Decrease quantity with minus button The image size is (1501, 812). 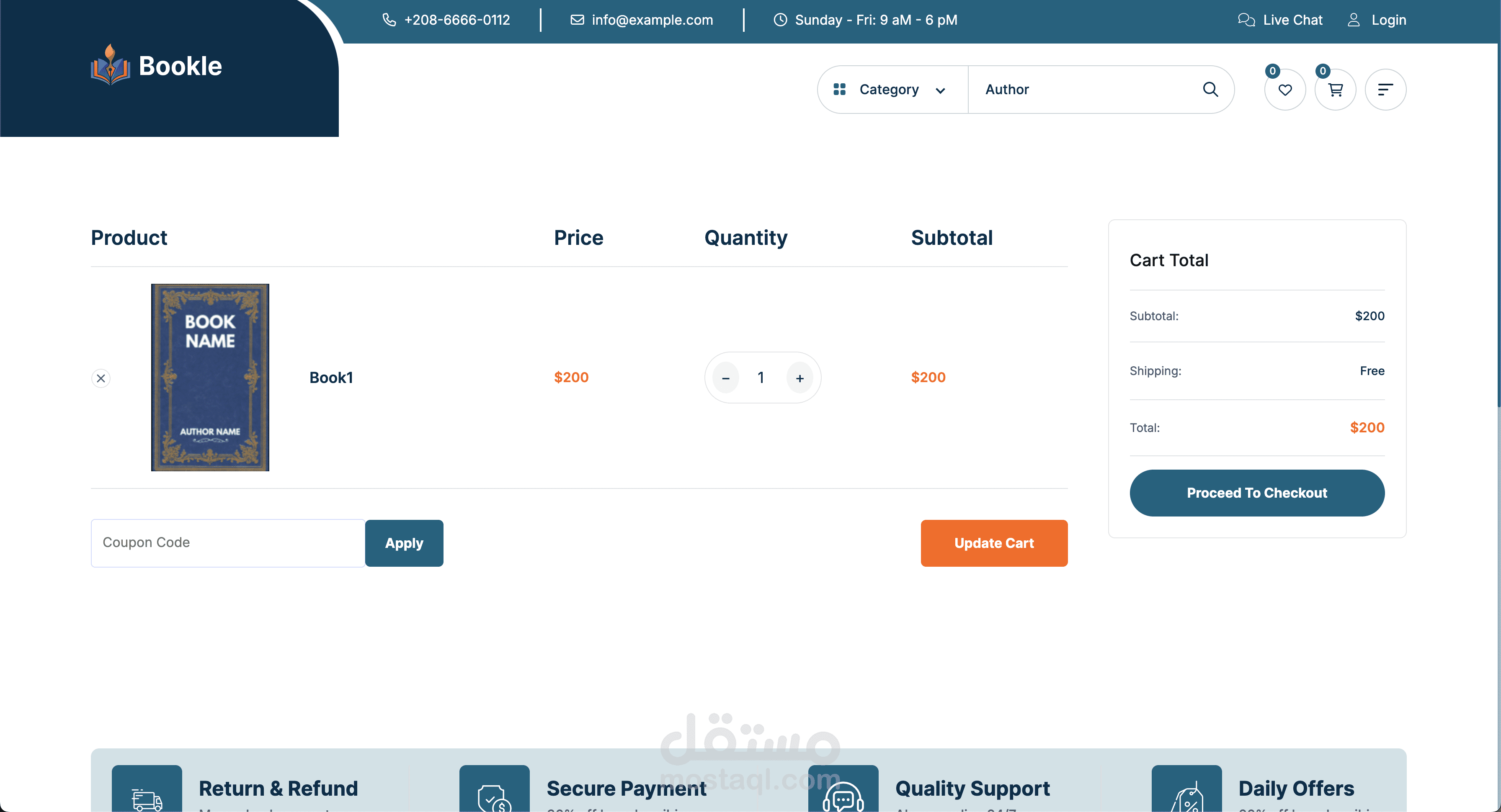click(725, 378)
